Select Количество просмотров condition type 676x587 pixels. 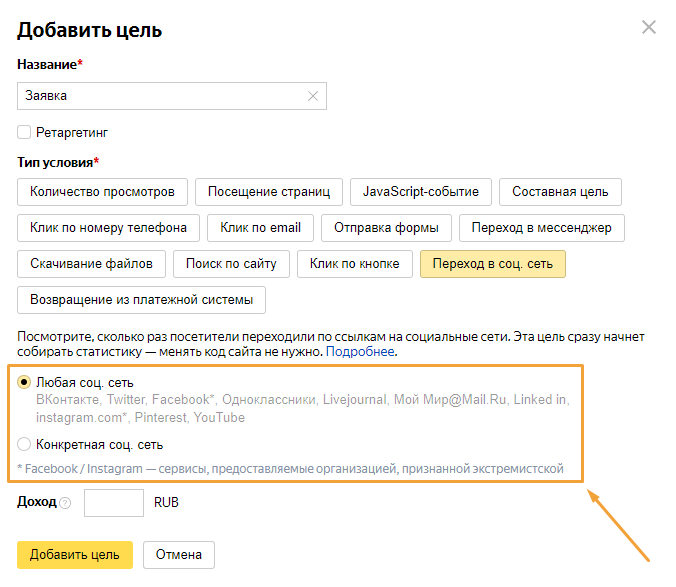(x=102, y=192)
